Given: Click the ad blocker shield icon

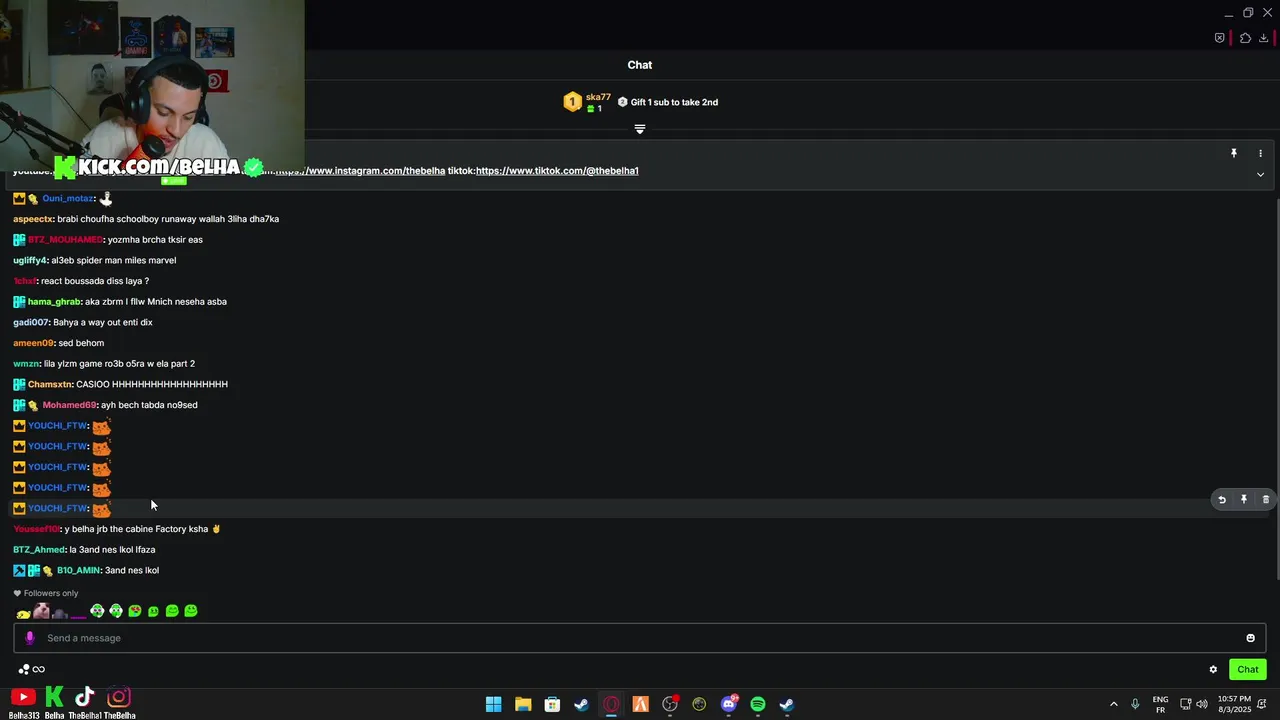Looking at the screenshot, I should click(x=1219, y=38).
